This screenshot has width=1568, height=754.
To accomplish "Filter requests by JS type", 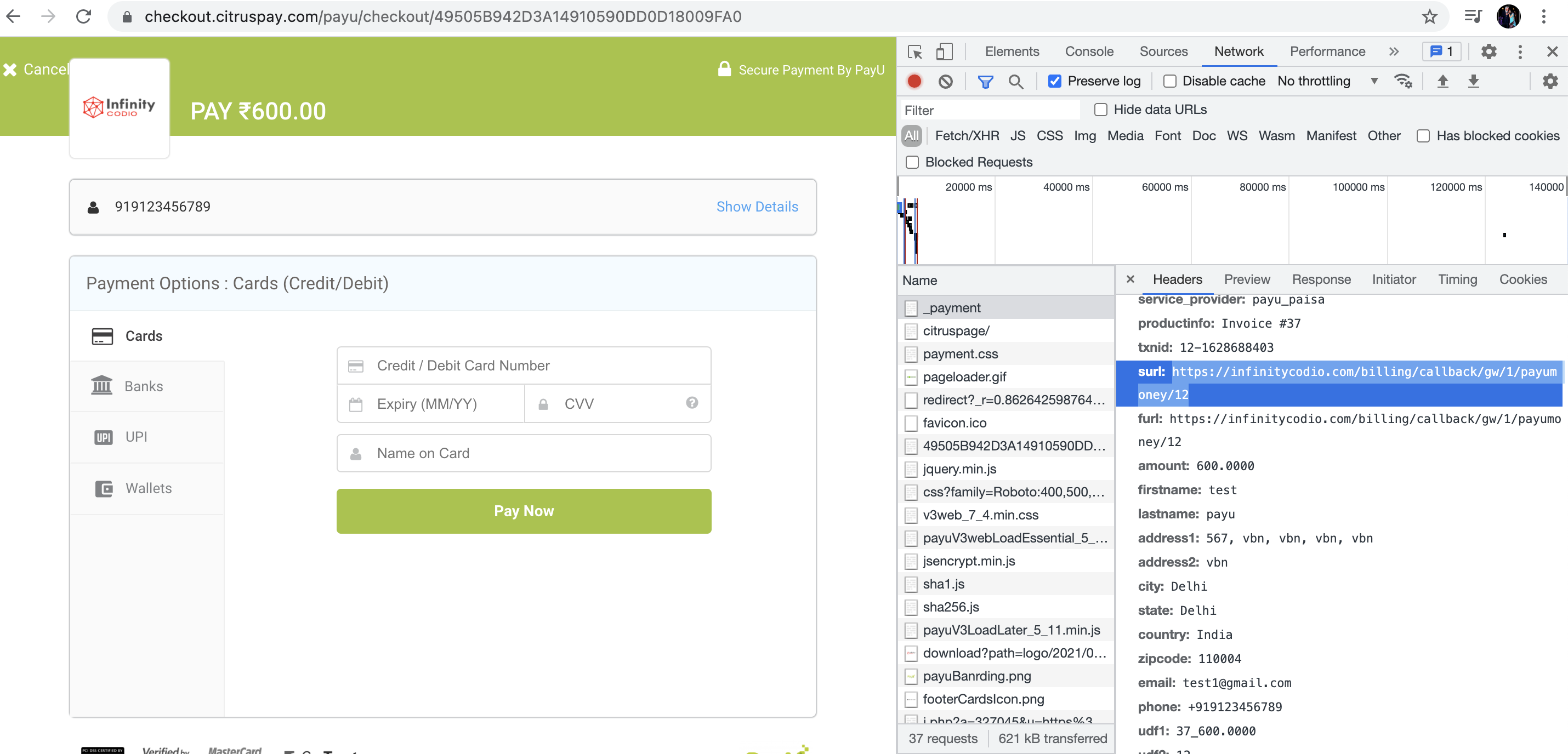I will pos(1017,136).
